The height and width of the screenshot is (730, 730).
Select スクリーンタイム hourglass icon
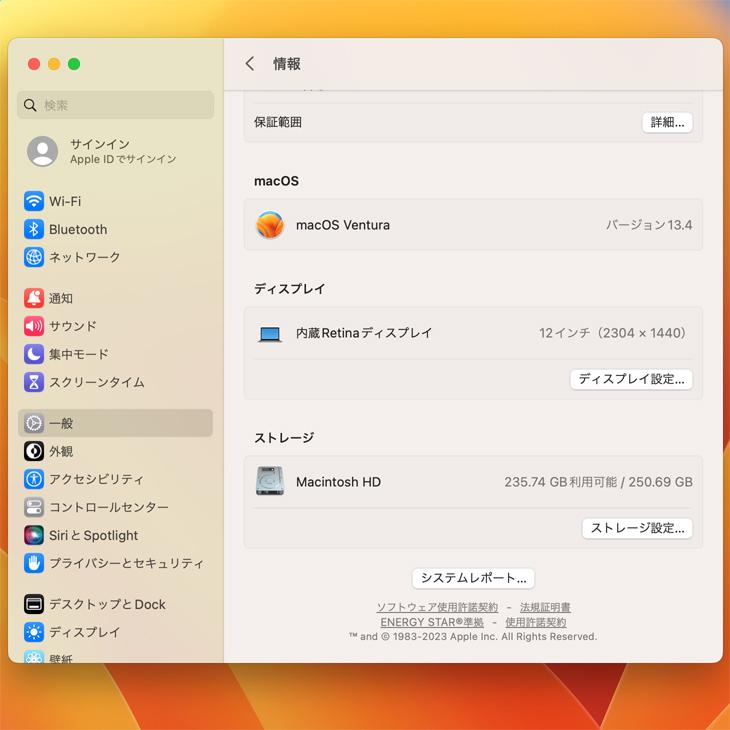coord(34,382)
